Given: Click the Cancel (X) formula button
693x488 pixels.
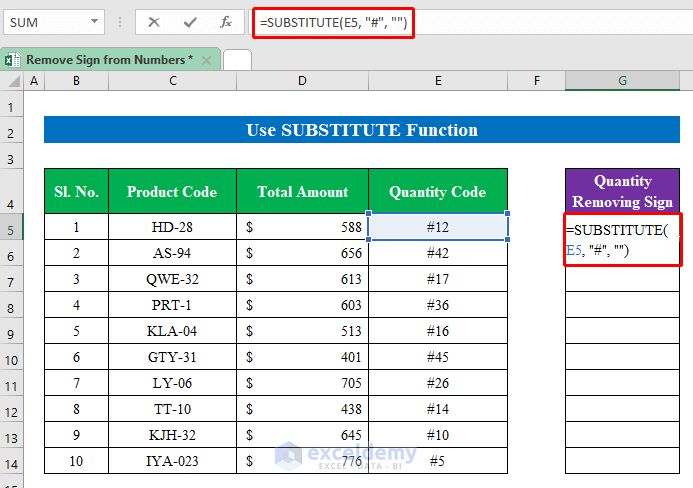Looking at the screenshot, I should click(154, 22).
